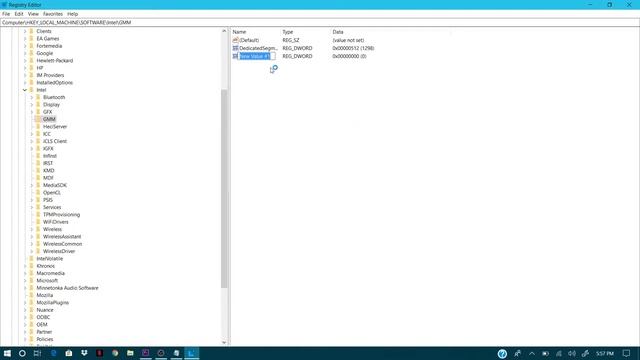Select the Khronos folder icon
640x360 pixels.
pos(31,266)
